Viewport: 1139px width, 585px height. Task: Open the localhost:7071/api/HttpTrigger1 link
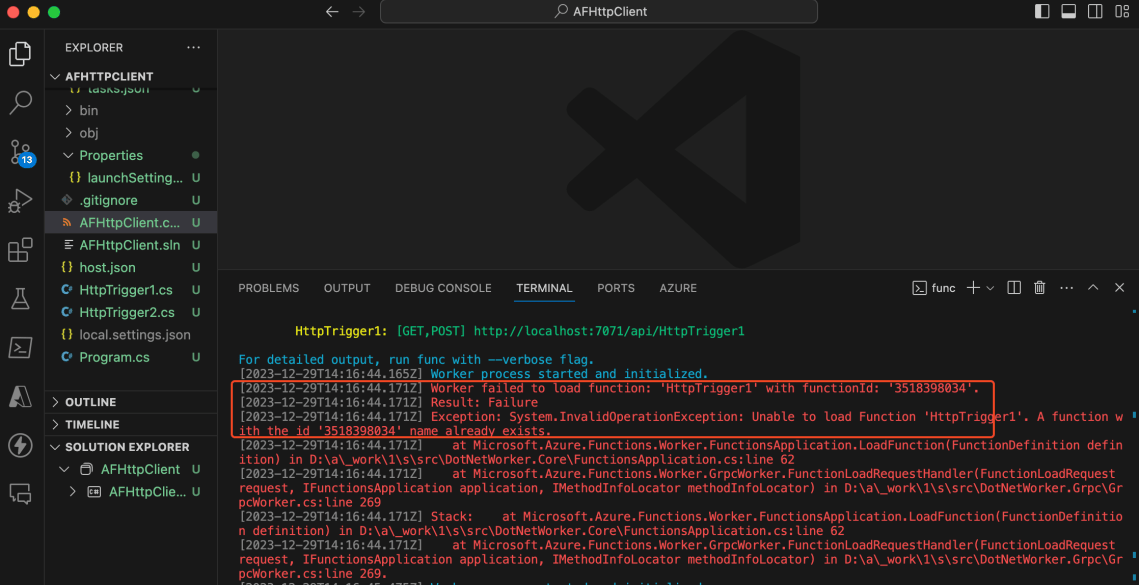point(609,331)
